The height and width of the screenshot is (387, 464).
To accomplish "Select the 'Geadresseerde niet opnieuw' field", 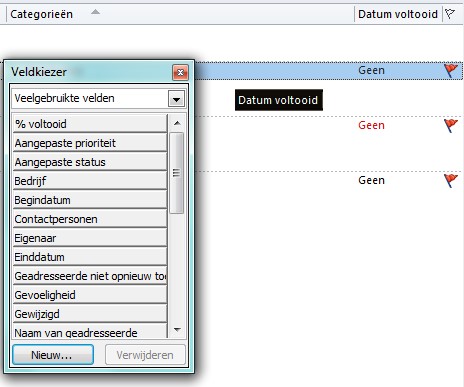I will click(90, 276).
